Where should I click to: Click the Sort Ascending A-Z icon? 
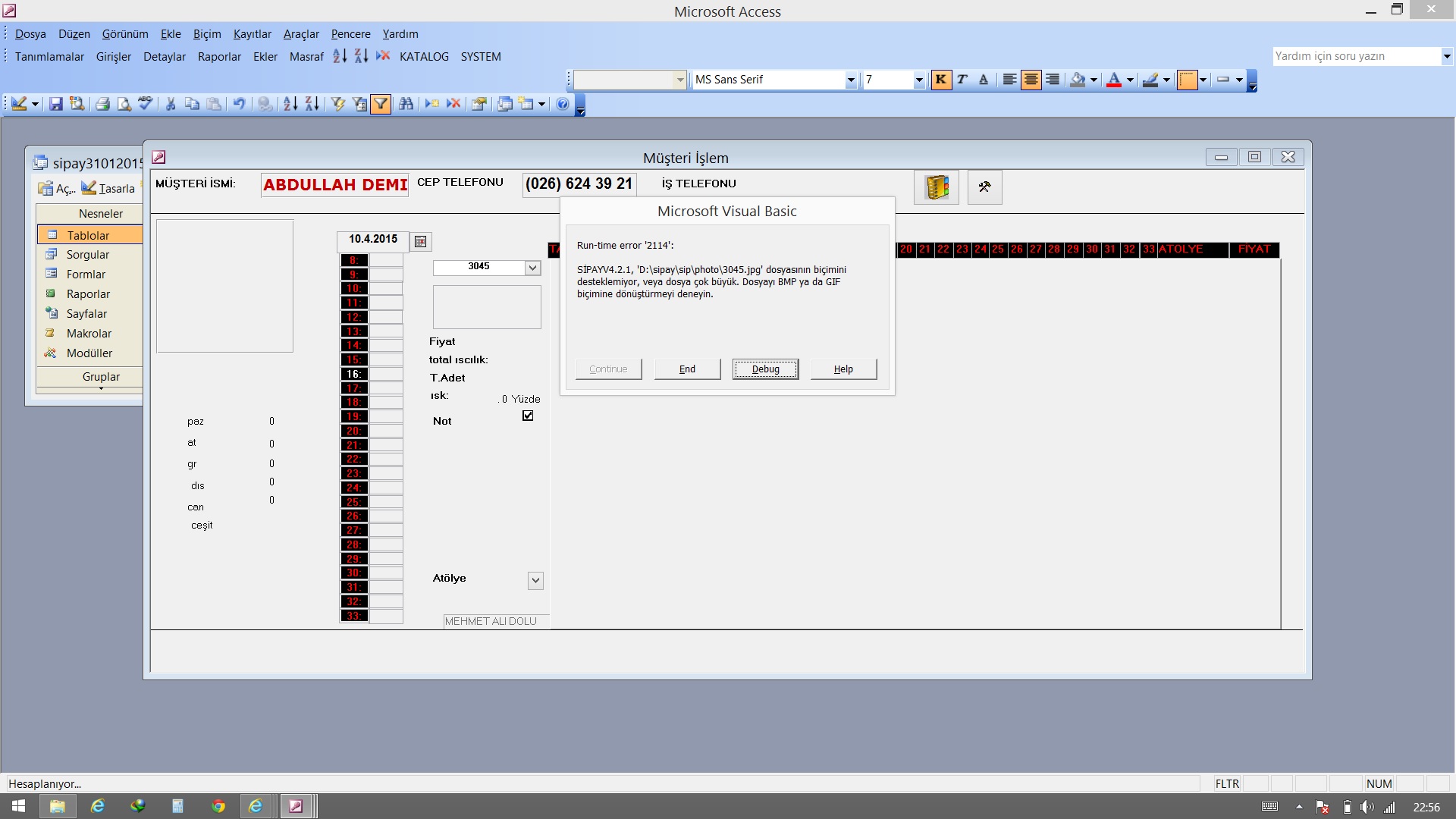coord(290,104)
